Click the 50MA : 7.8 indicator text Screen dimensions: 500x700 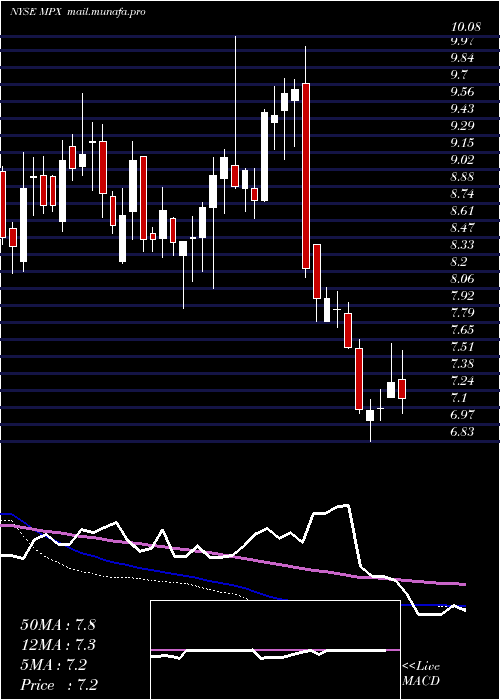tap(58, 625)
